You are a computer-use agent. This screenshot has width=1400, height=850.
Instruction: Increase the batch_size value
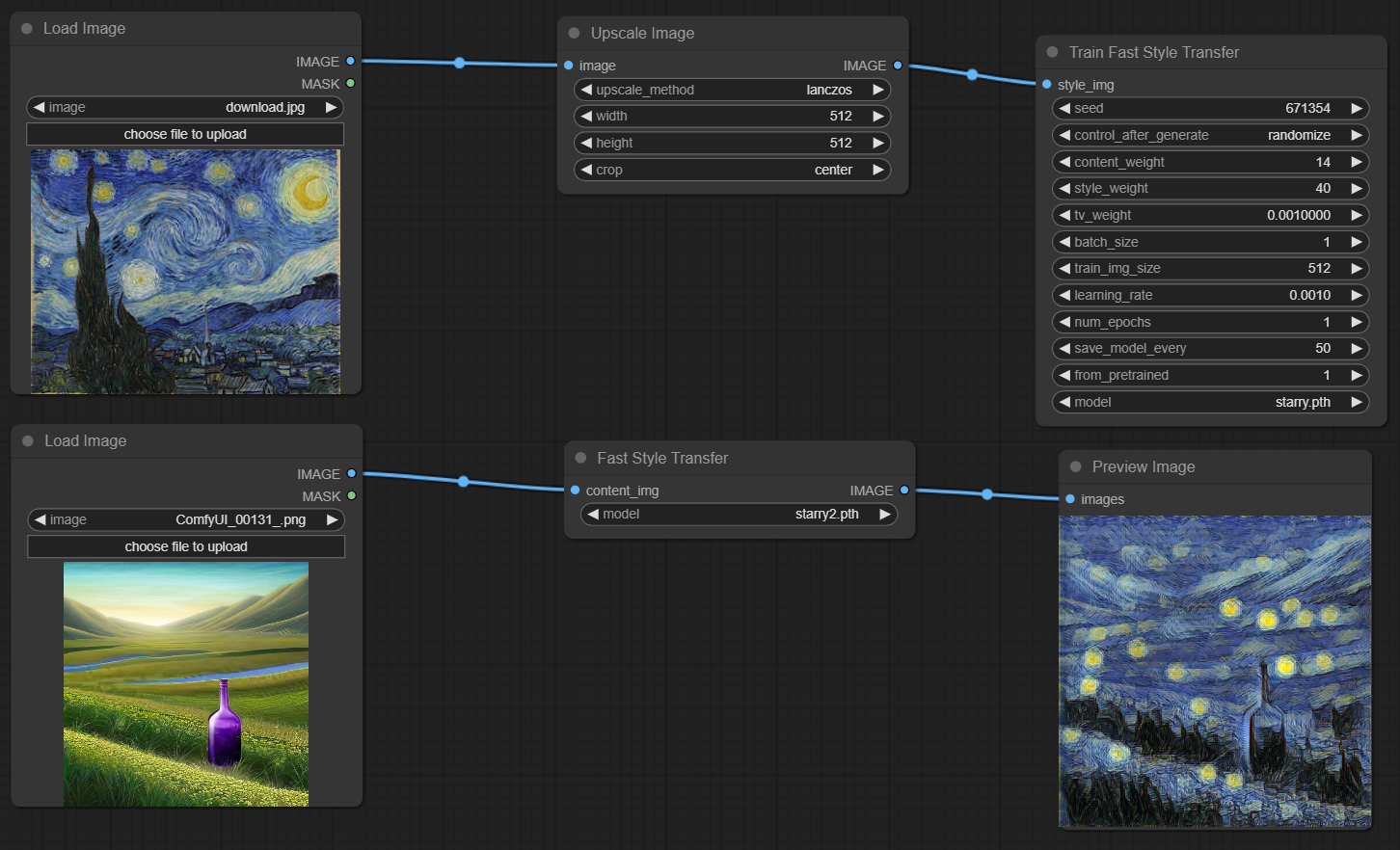[1356, 242]
